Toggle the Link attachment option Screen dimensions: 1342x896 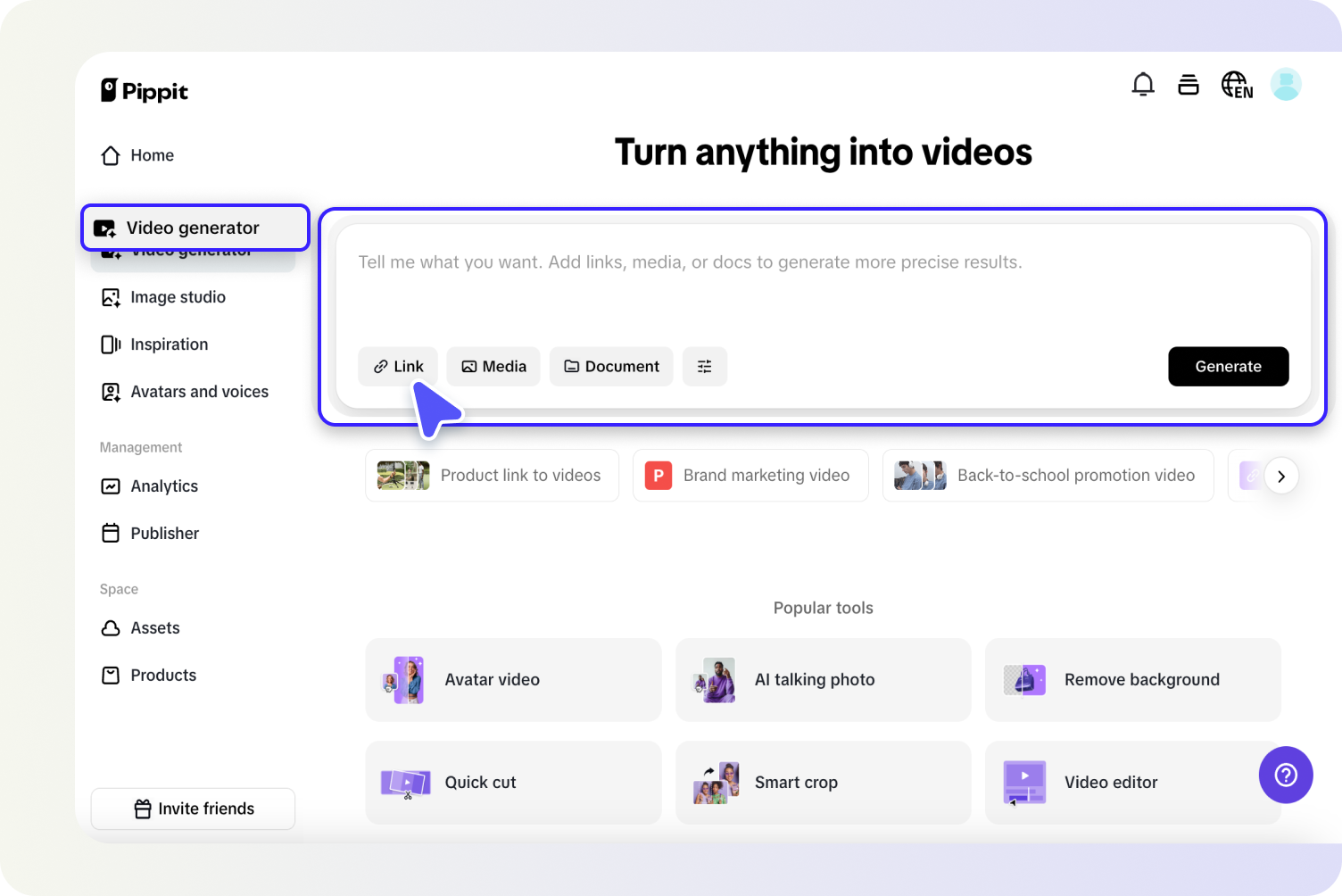point(397,366)
